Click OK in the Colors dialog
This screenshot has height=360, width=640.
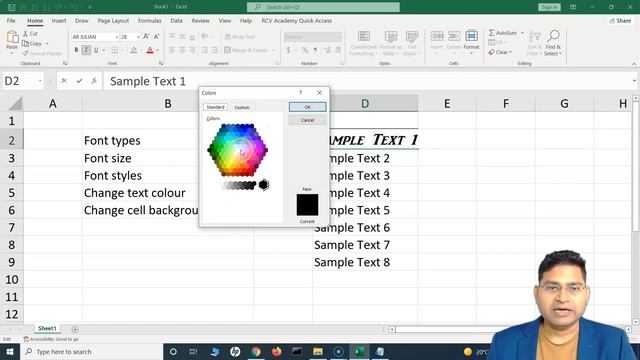307,107
